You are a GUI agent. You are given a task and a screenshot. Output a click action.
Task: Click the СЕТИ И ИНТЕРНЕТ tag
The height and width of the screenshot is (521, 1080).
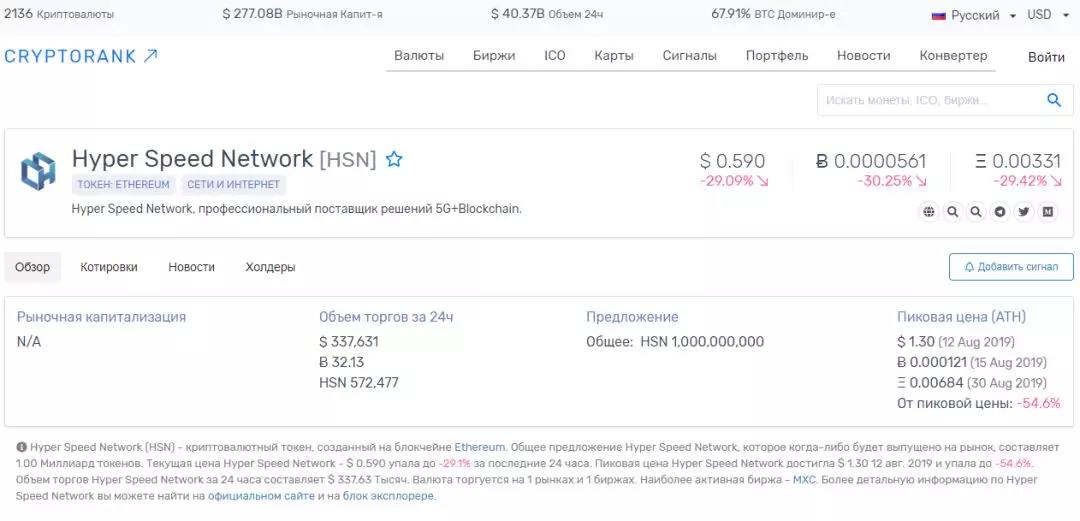coord(233,185)
